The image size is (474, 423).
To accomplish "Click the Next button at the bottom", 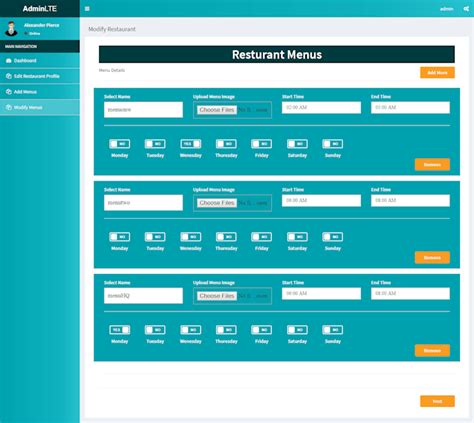I will pos(437,401).
